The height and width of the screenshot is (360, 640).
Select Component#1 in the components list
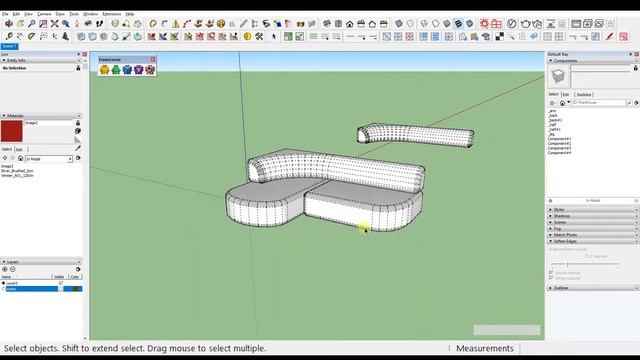click(559, 139)
